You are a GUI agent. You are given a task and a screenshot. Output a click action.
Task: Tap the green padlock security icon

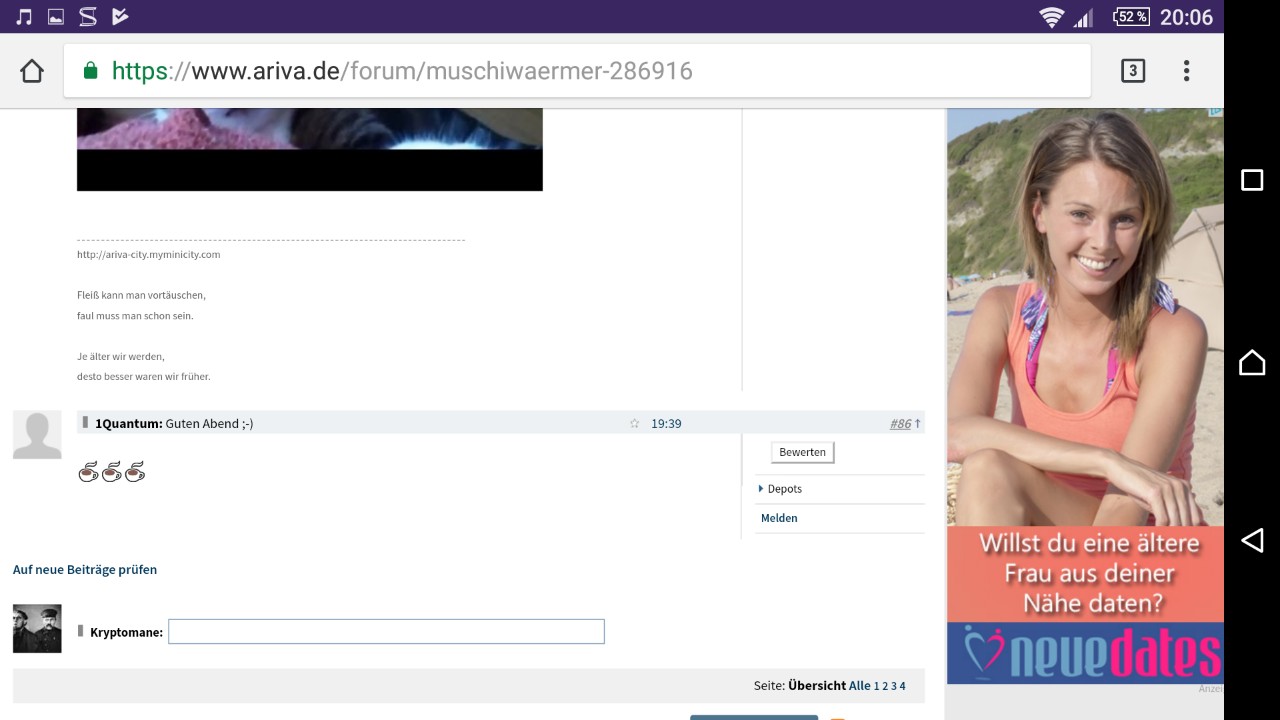90,71
